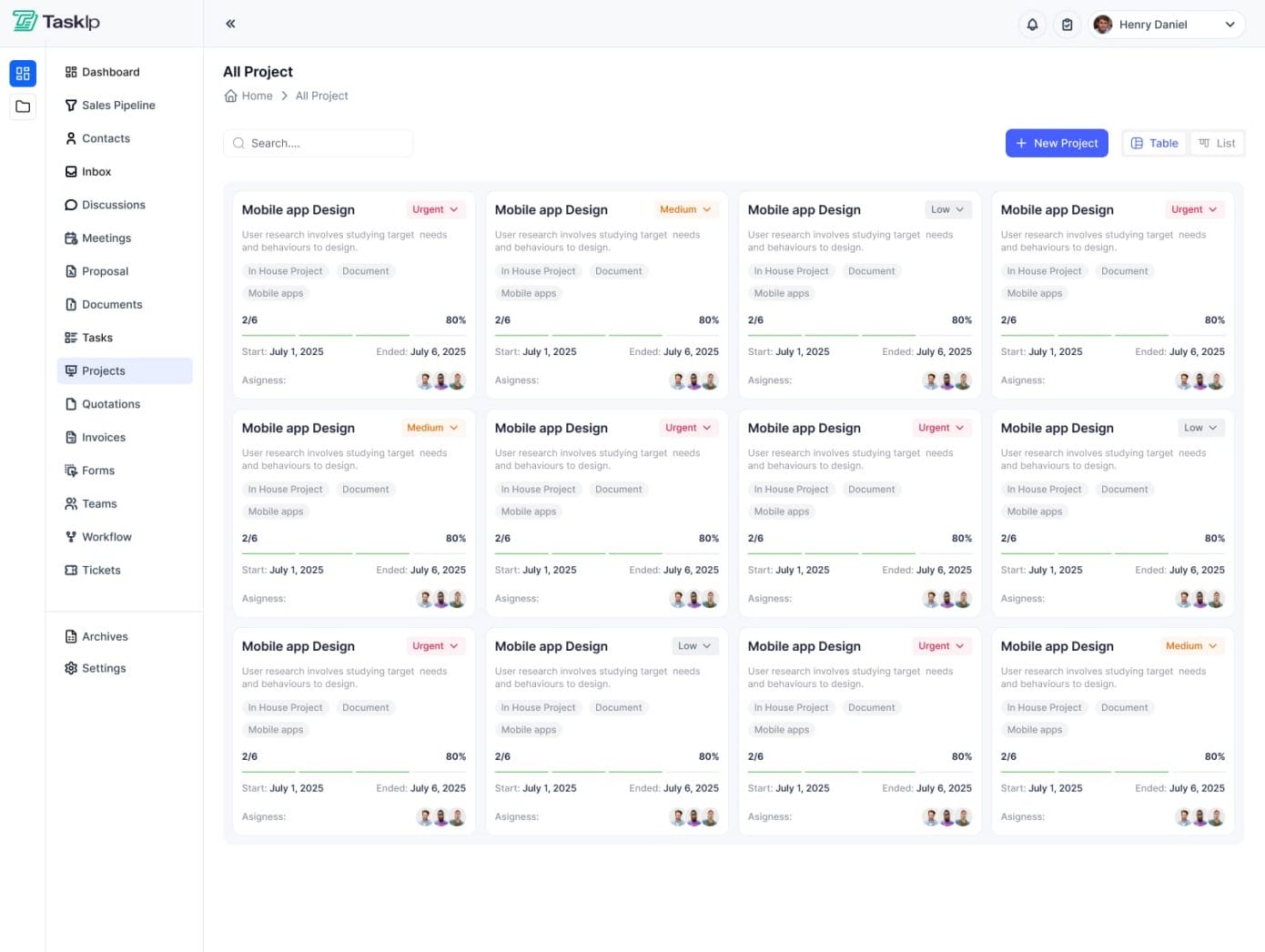The width and height of the screenshot is (1265, 952).
Task: Collapse sidebar with double chevron icon
Action: (x=230, y=24)
